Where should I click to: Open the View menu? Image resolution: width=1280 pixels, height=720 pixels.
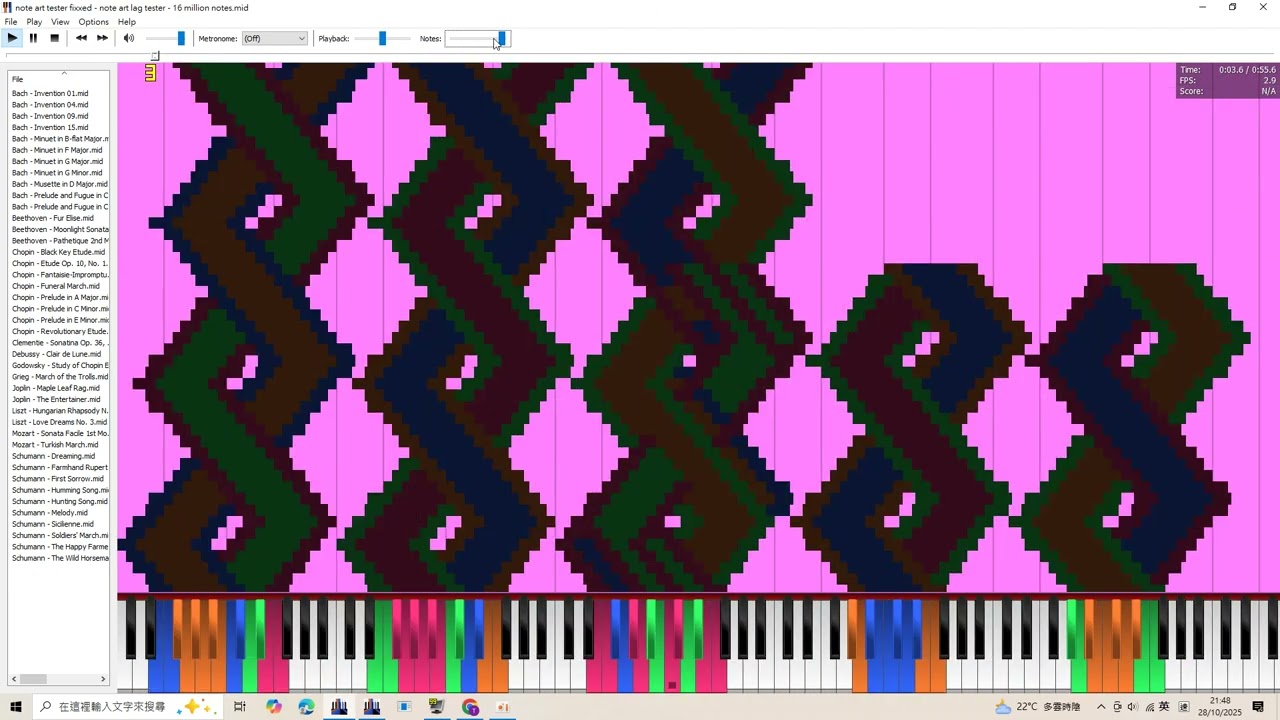(60, 21)
